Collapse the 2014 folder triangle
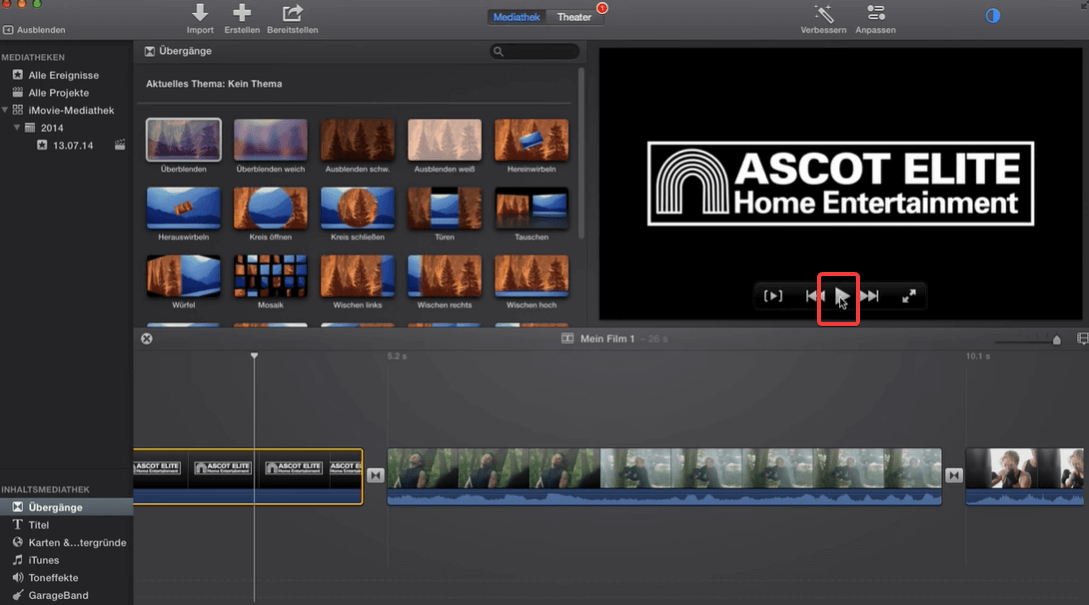The width and height of the screenshot is (1089, 605). point(17,127)
